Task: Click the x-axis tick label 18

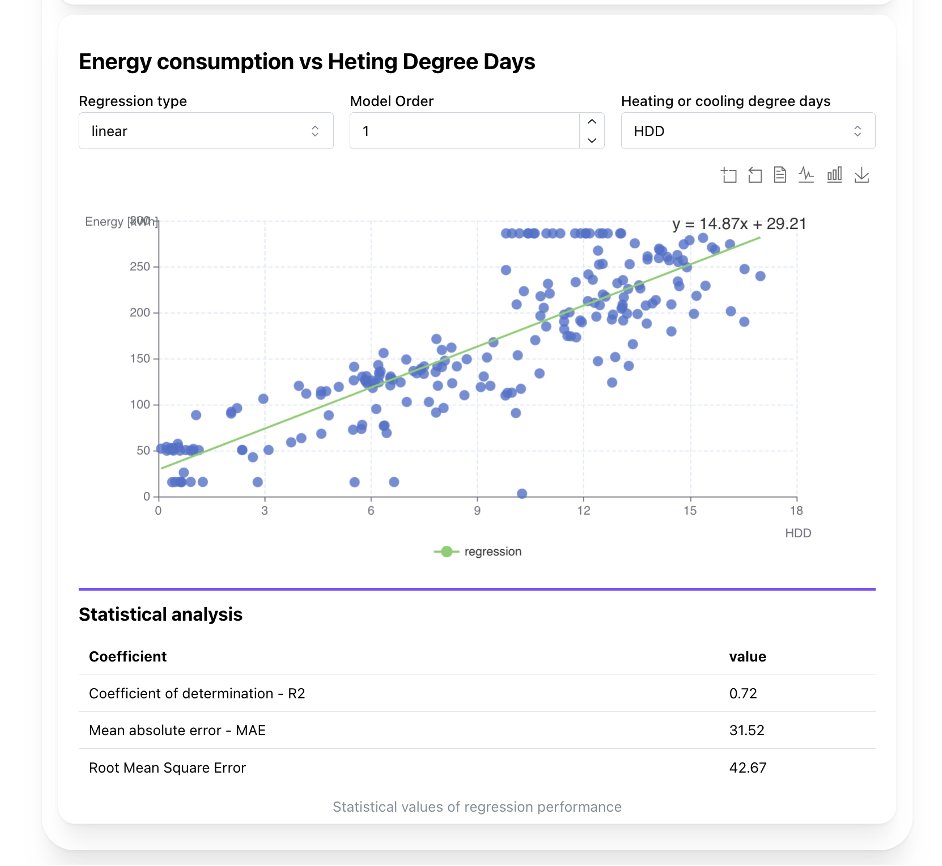Action: point(796,511)
